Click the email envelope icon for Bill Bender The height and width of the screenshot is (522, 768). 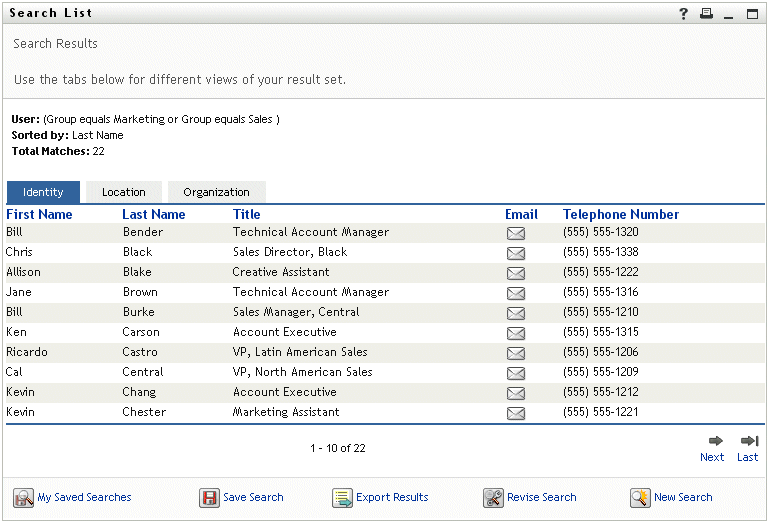click(x=515, y=233)
